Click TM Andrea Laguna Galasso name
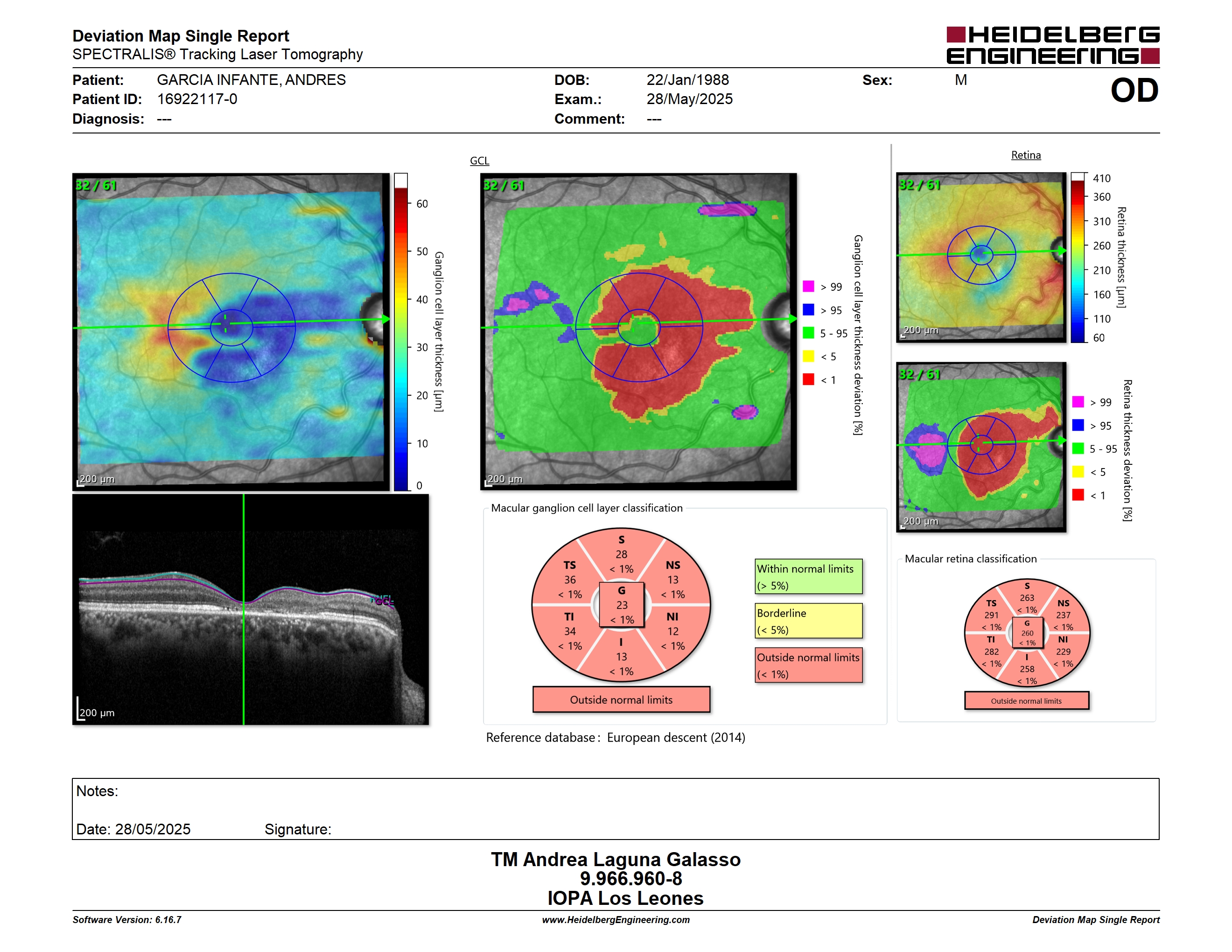 [616, 860]
